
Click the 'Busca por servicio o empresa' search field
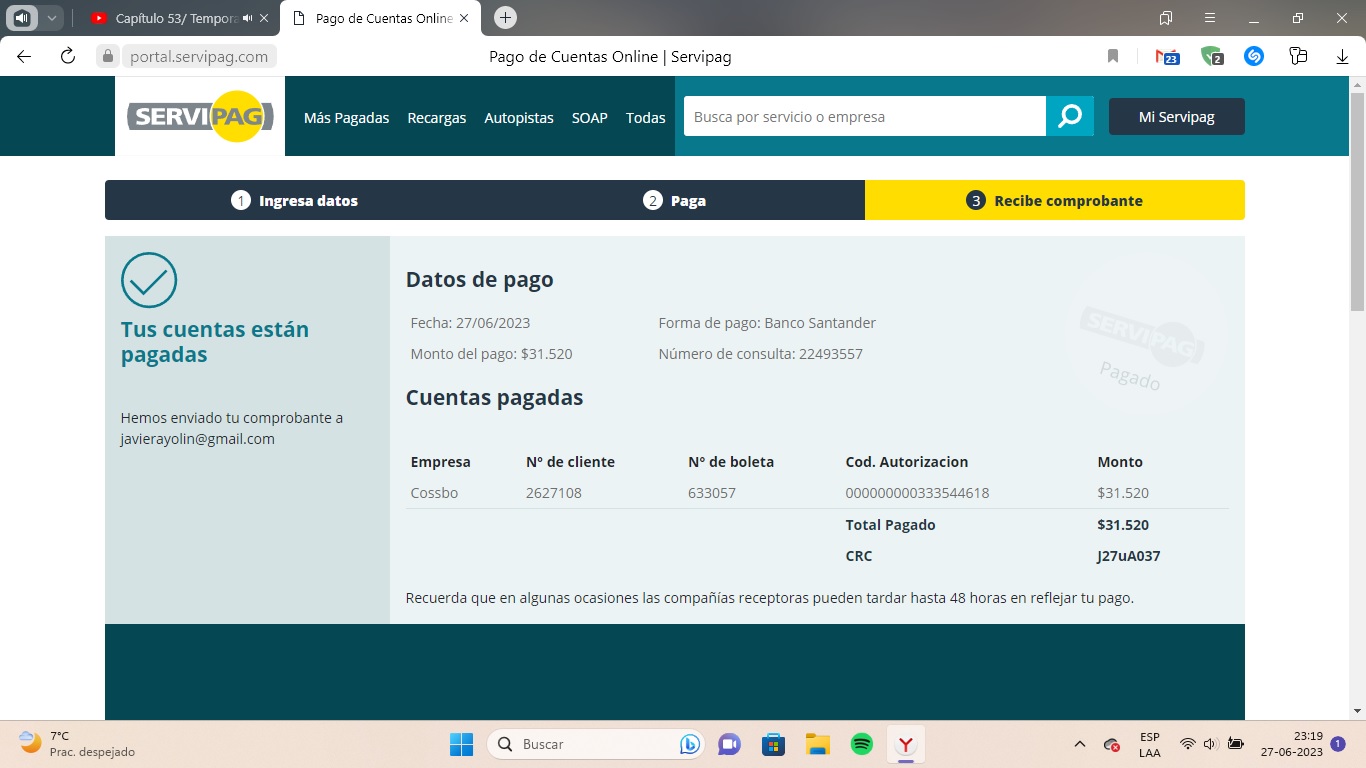(x=864, y=116)
